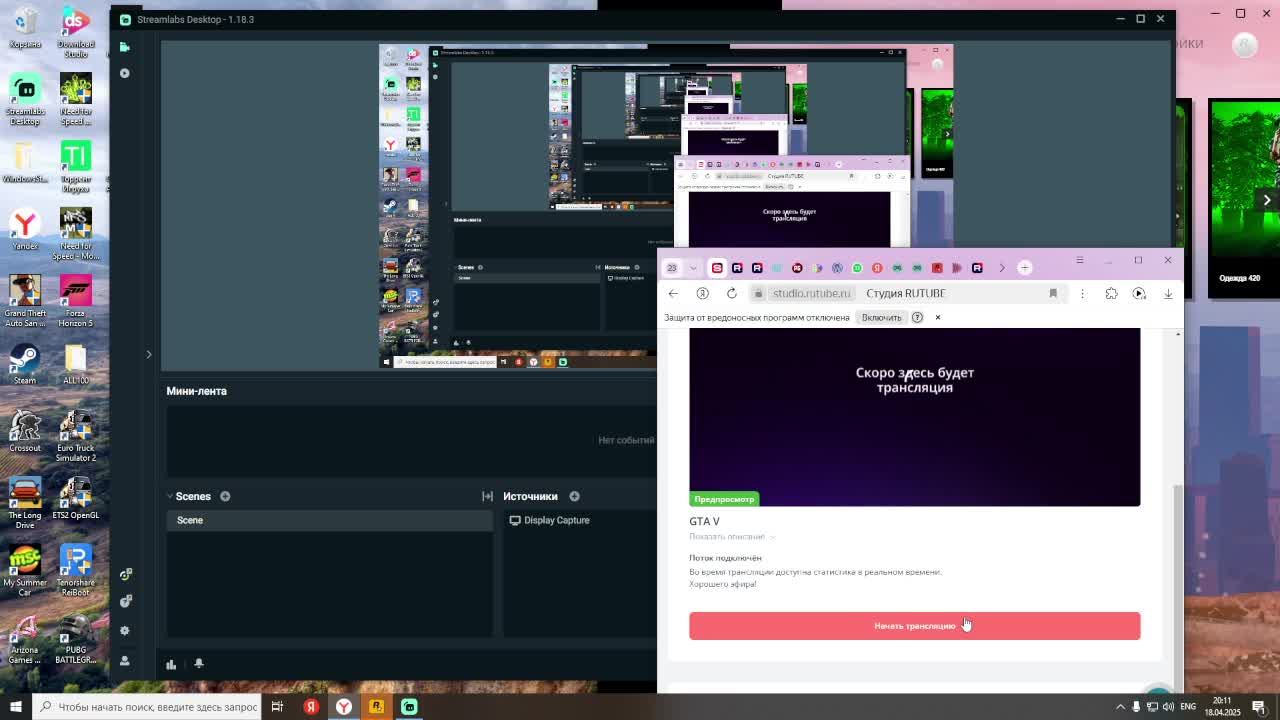This screenshot has height=720, width=1280.
Task: Dismiss the malware protection notification bar
Action: [938, 317]
